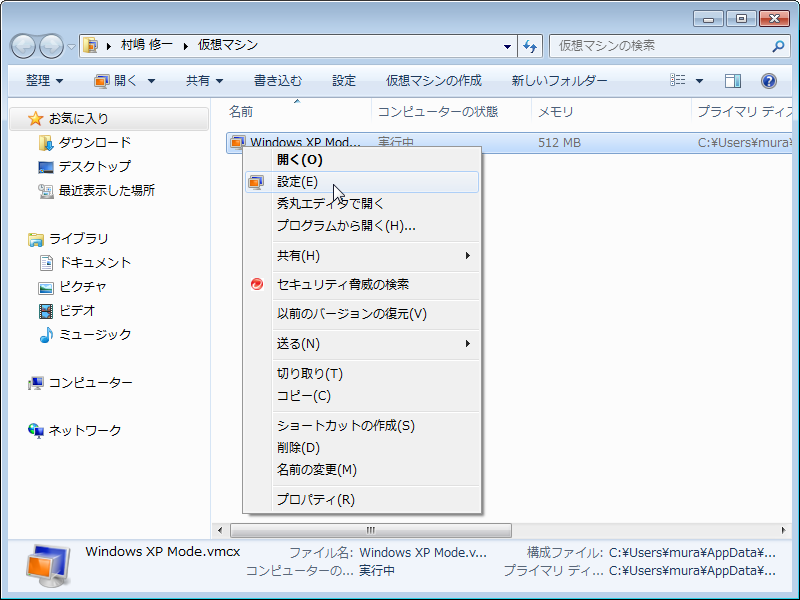Click the change view icon

678,80
